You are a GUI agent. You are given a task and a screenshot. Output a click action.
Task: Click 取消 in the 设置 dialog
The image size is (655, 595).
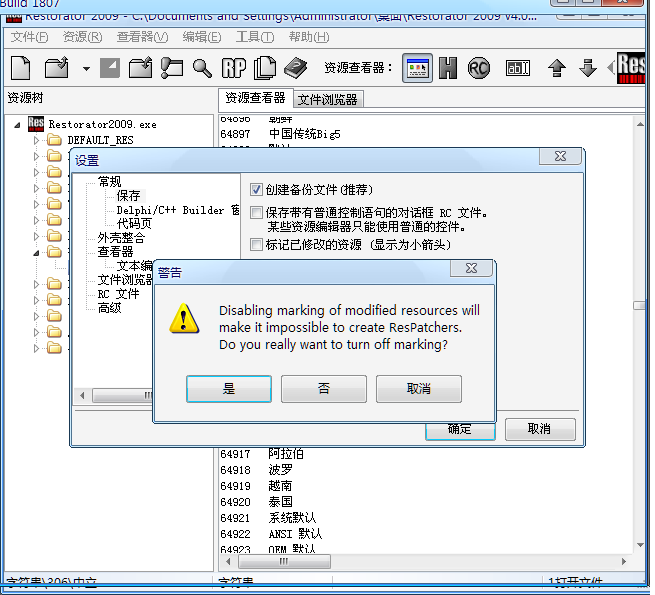540,429
